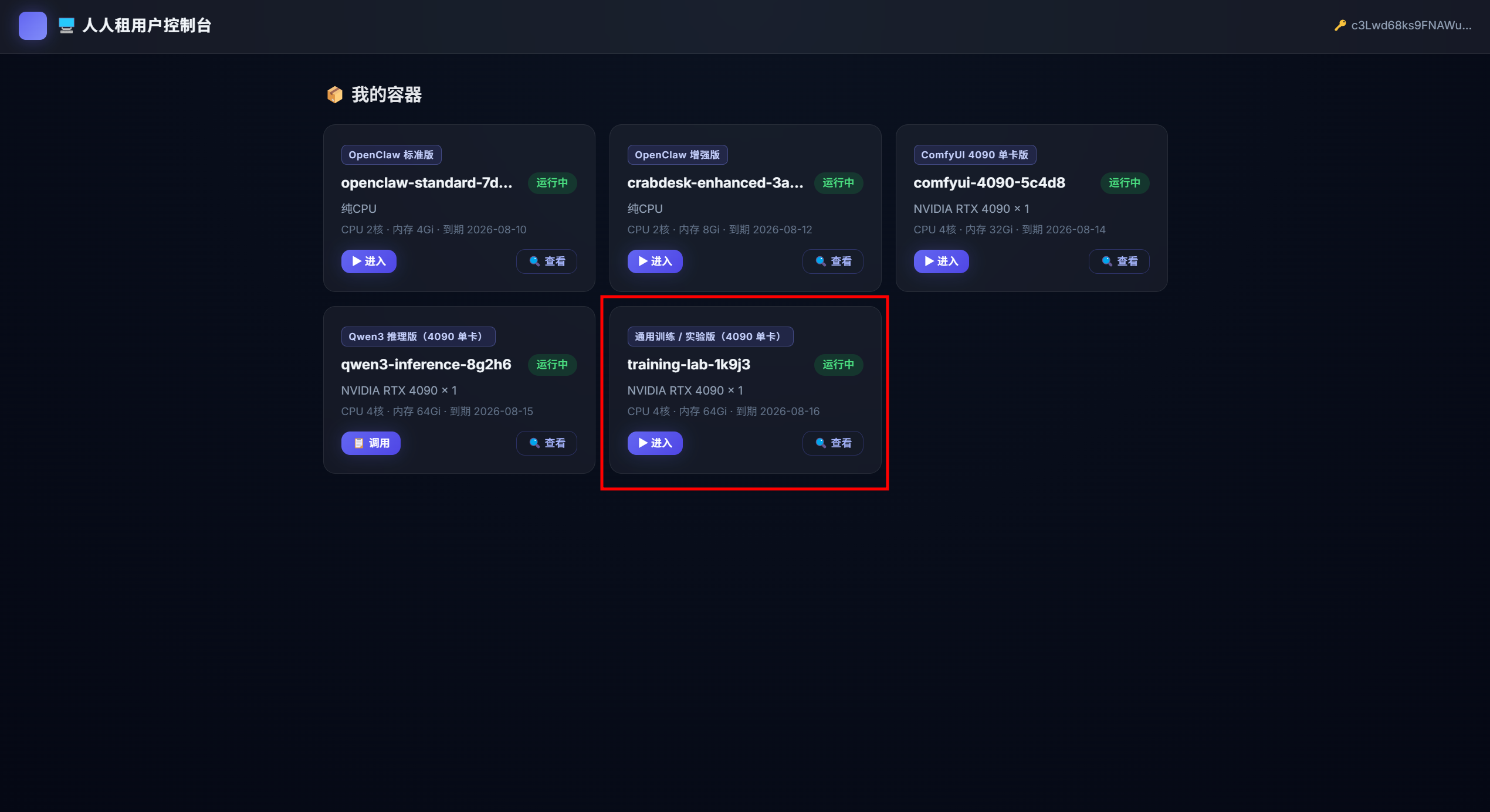
Task: Click the ComfyUI 4090 单卡版 tag
Action: point(975,155)
